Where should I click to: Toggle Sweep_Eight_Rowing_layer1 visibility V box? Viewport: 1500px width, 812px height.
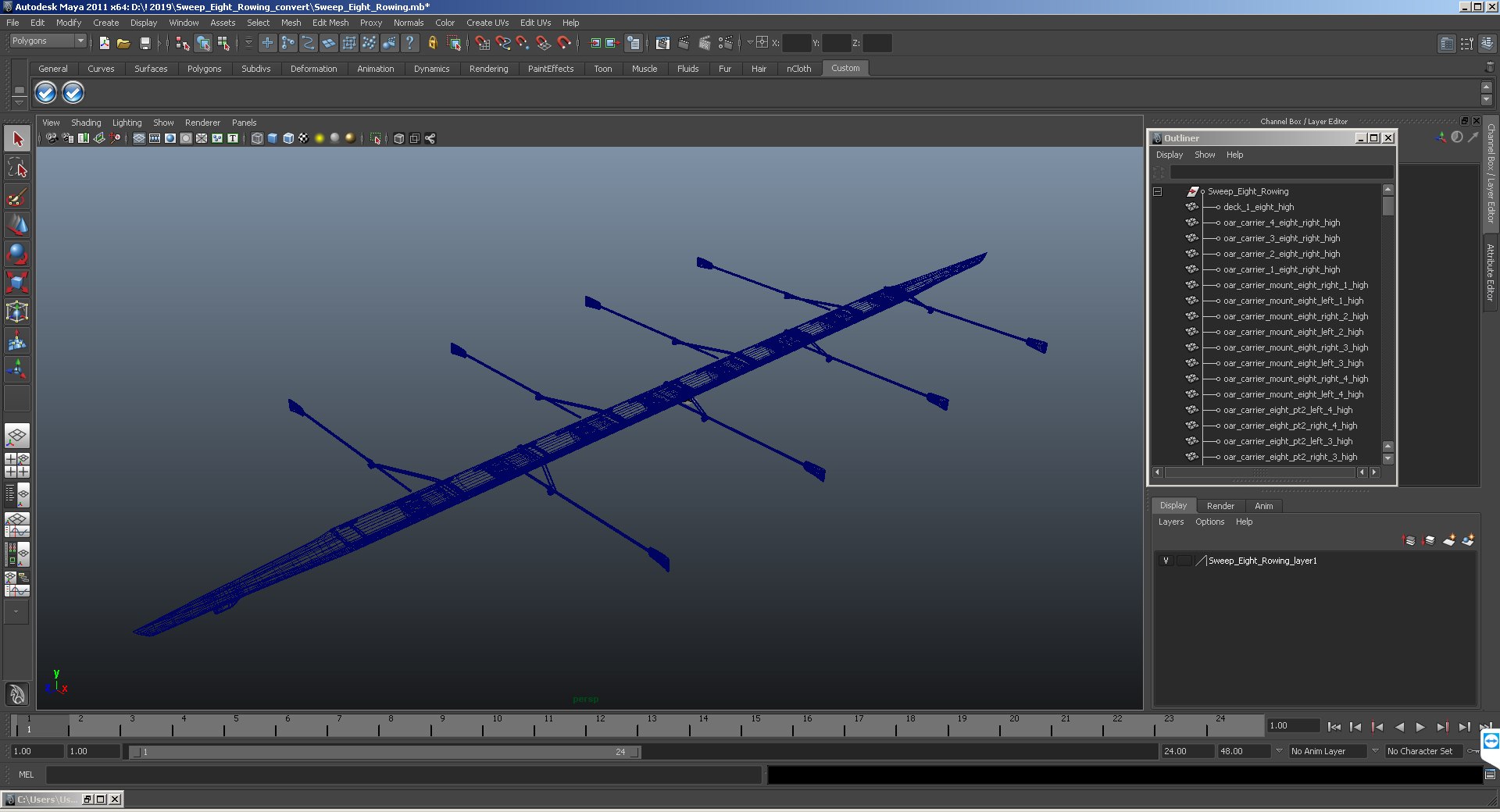[x=1166, y=561]
